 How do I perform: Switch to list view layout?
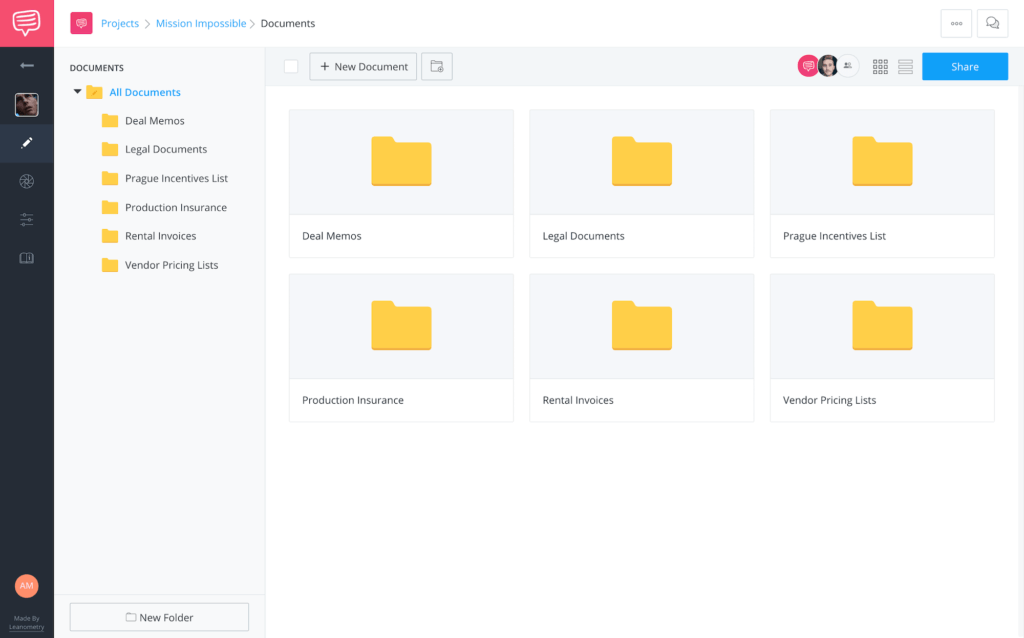905,66
